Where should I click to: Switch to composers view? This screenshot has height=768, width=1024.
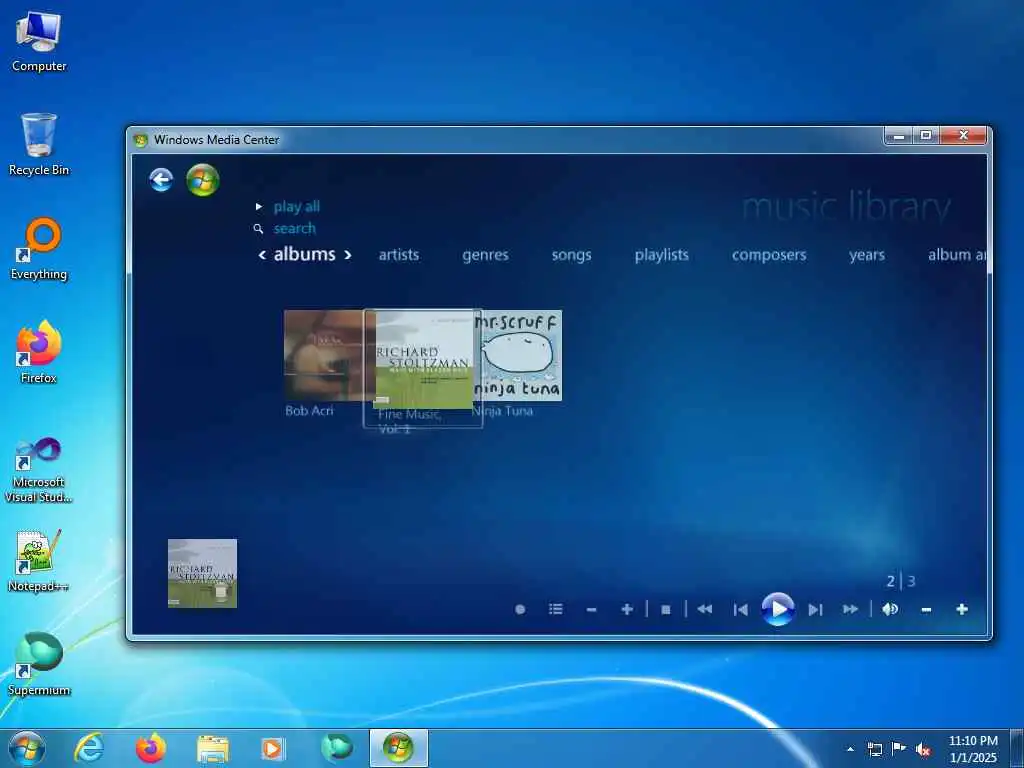[769, 255]
